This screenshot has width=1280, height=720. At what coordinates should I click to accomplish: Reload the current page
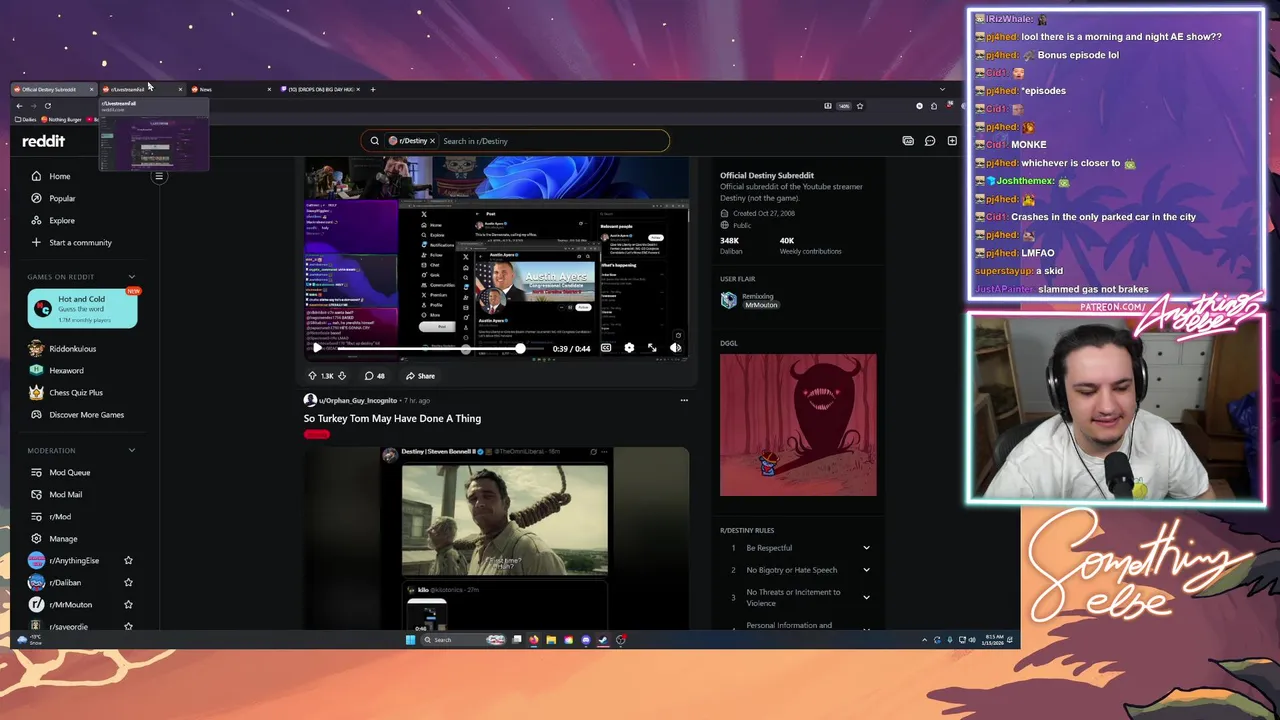coord(47,106)
